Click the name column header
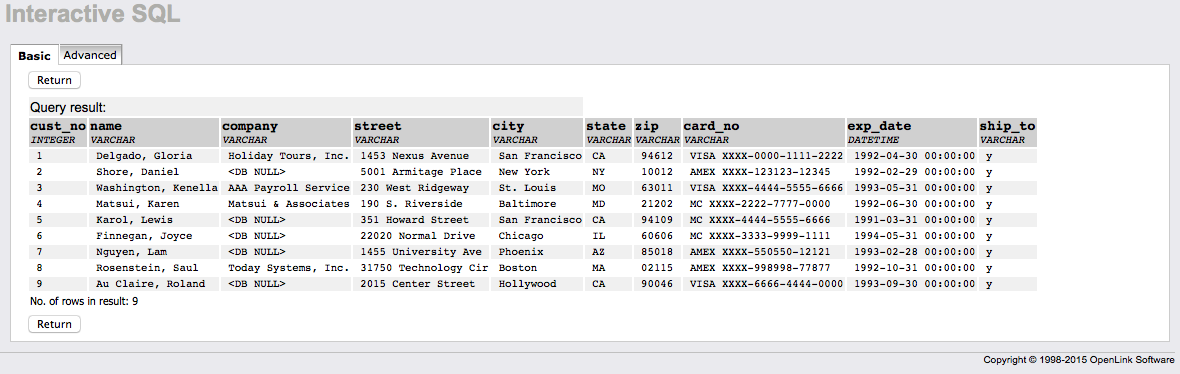 106,126
